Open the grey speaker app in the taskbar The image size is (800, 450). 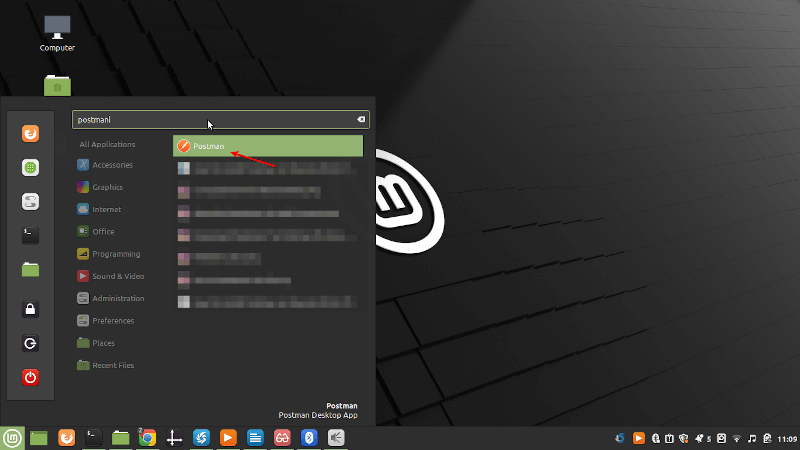[x=336, y=438]
